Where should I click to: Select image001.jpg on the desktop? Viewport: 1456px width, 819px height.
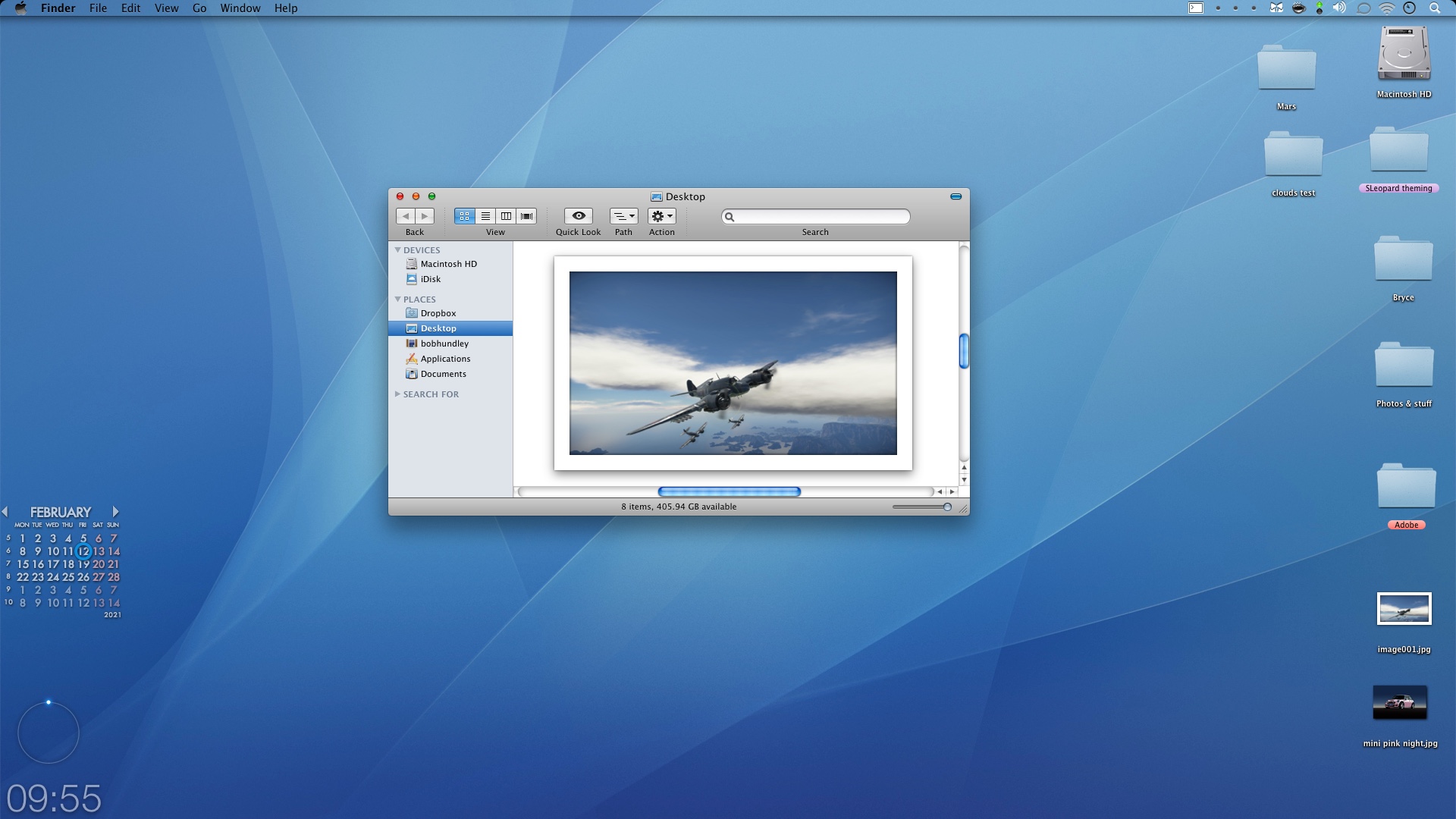tap(1404, 609)
